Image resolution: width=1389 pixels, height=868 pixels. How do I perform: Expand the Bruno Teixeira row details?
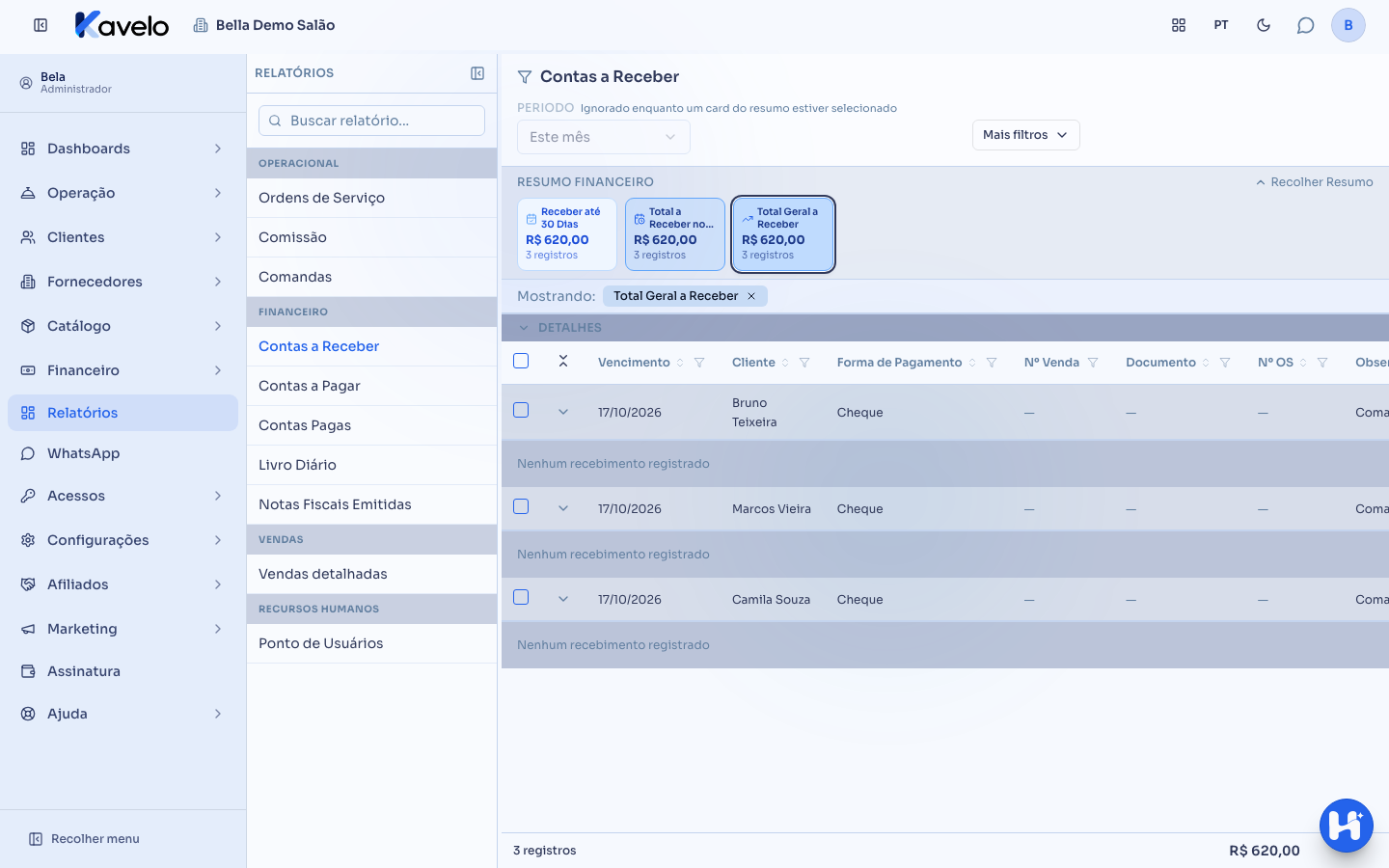(x=563, y=413)
